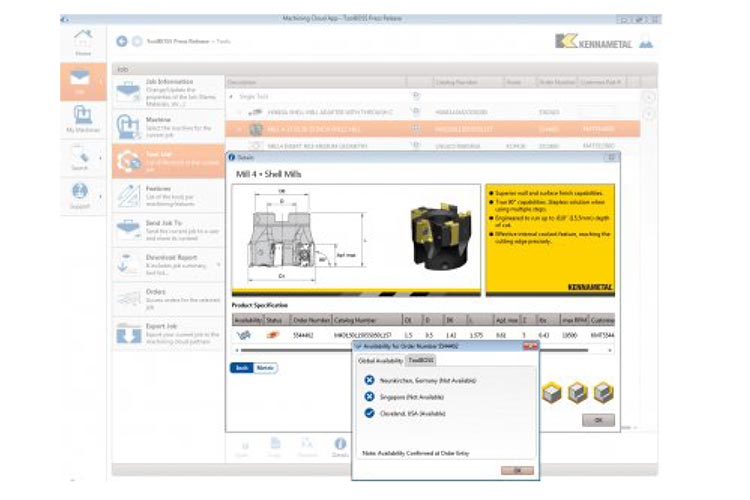The height and width of the screenshot is (500, 750).
Task: Select the highlighted Tool List menu entry
Action: pos(168,161)
